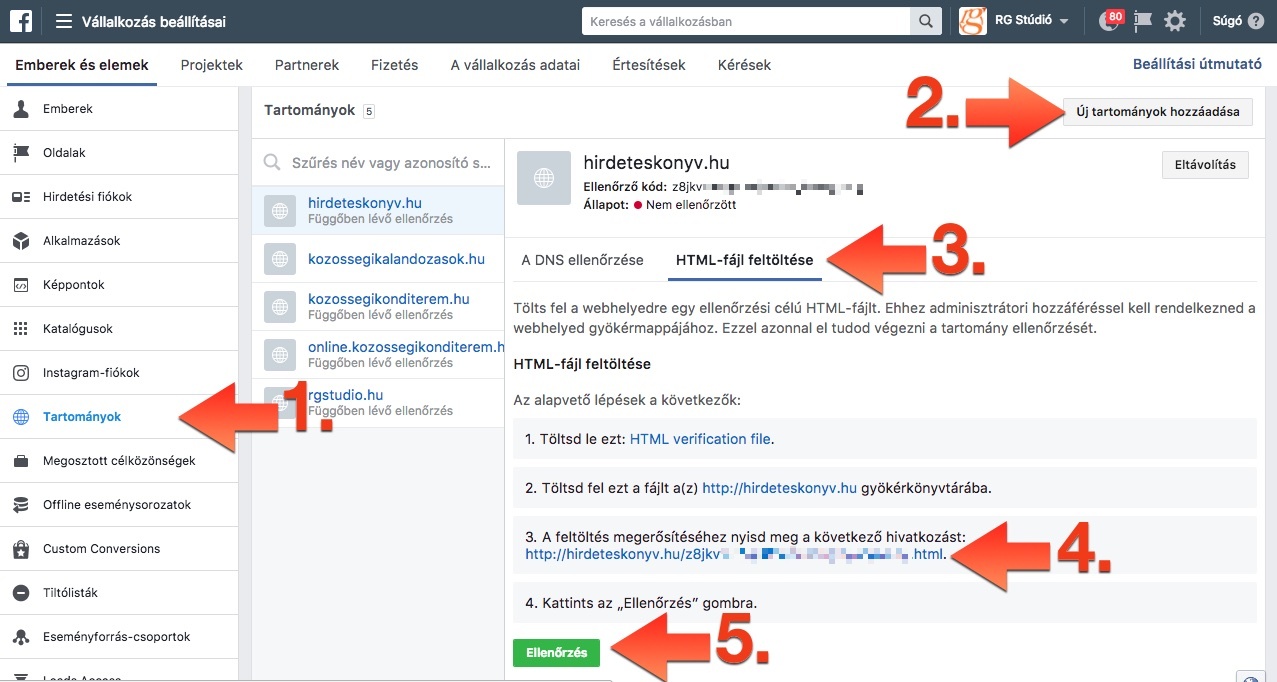The image size is (1277, 682).
Task: Open Instagram-fiókok in the sidebar
Action: (x=119, y=373)
